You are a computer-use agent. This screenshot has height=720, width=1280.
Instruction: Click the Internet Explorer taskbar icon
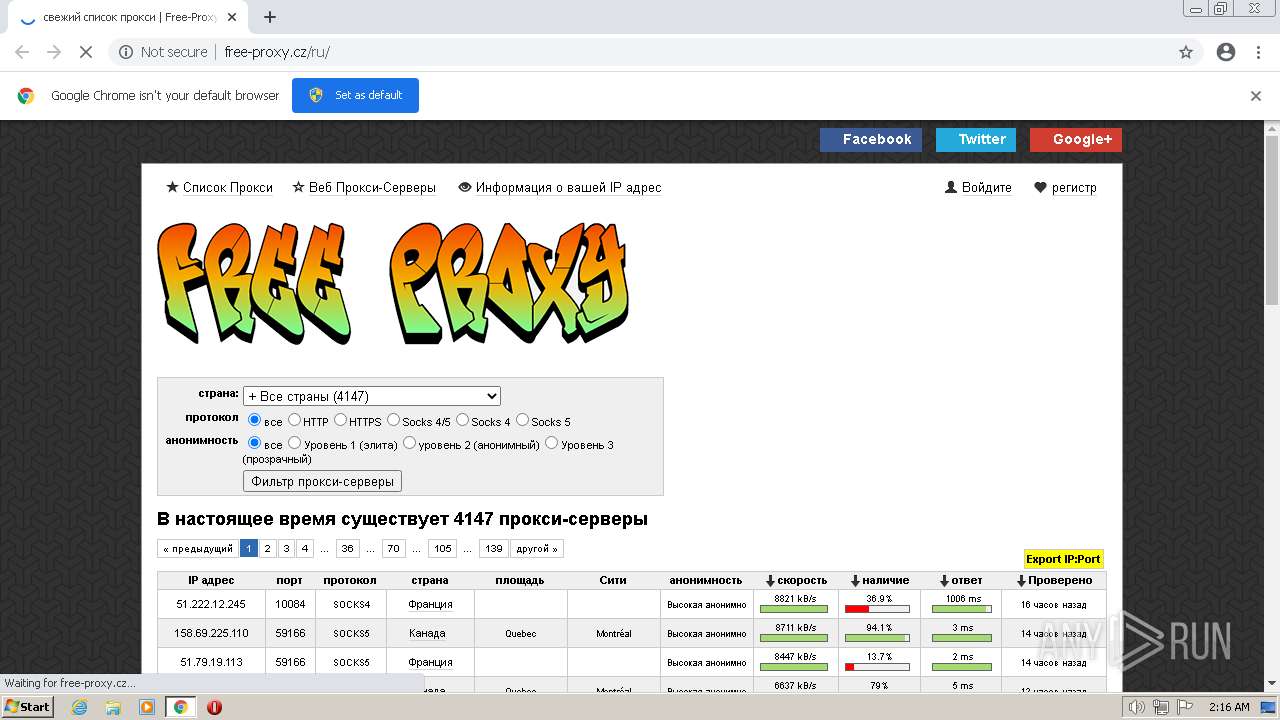click(80, 707)
